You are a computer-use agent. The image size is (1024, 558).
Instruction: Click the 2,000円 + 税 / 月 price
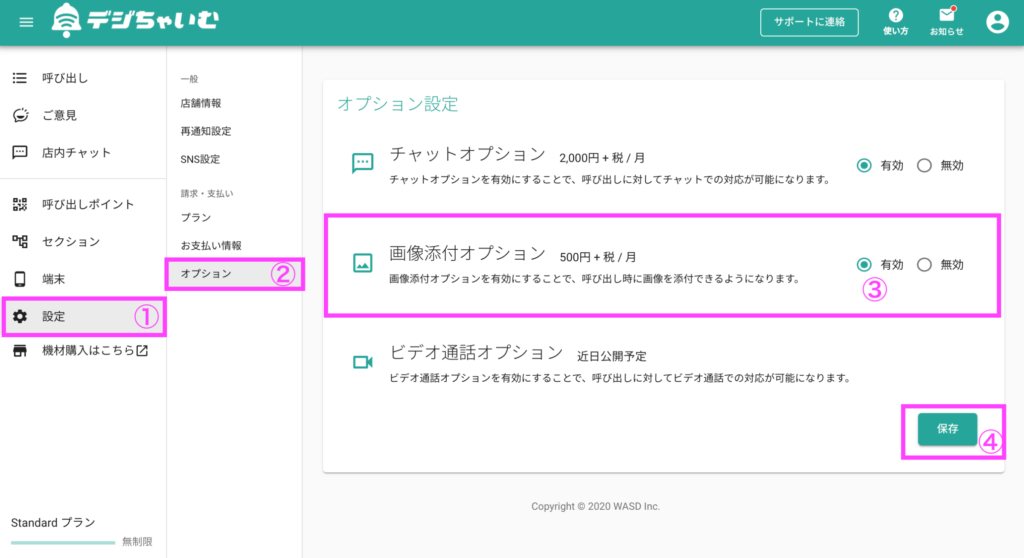coord(602,158)
